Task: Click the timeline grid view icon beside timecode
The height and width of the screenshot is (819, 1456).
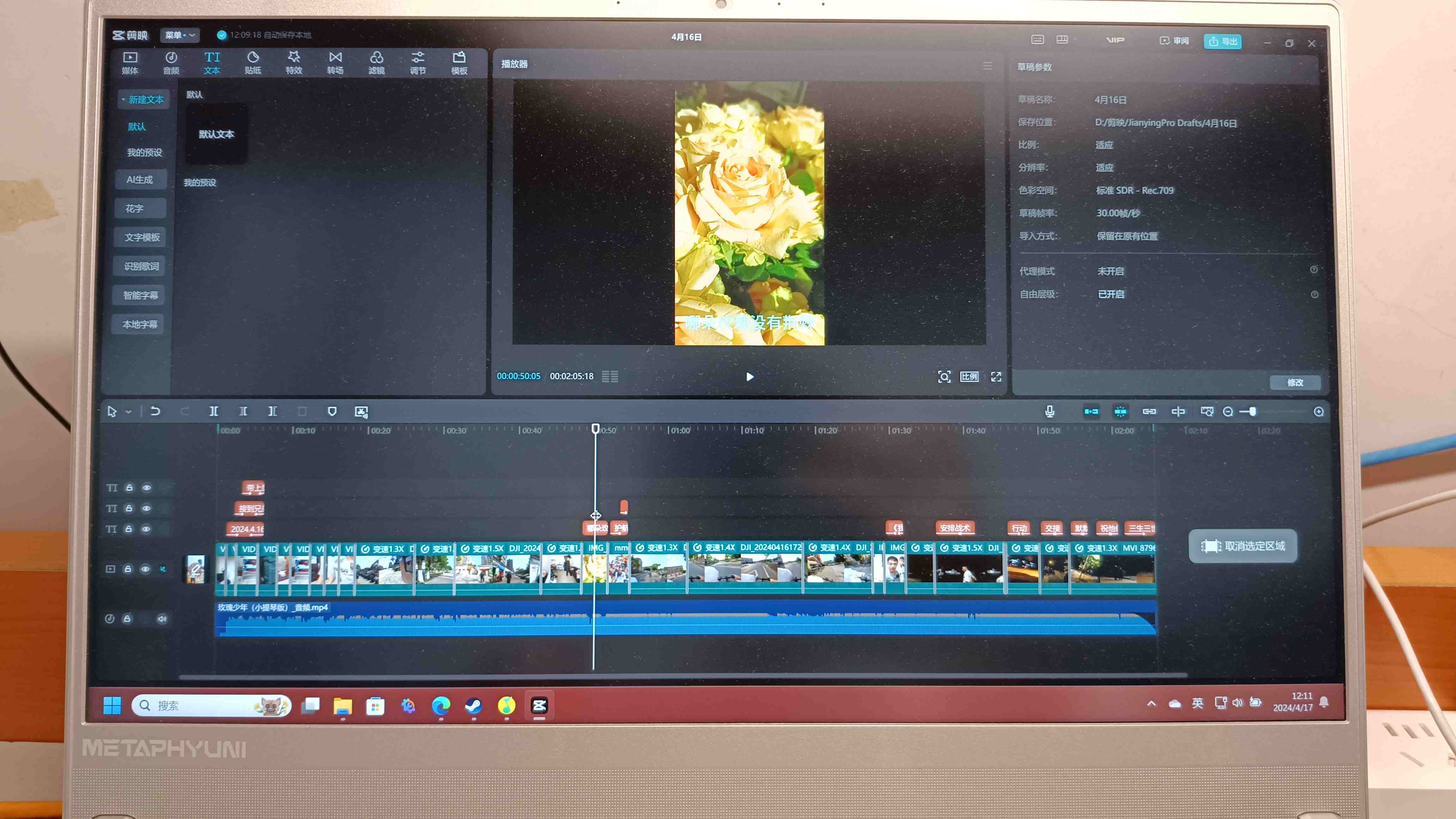Action: tap(610, 376)
